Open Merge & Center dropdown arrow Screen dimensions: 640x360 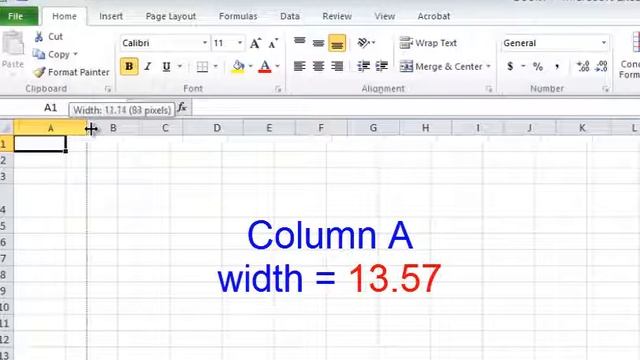pyautogui.click(x=489, y=66)
